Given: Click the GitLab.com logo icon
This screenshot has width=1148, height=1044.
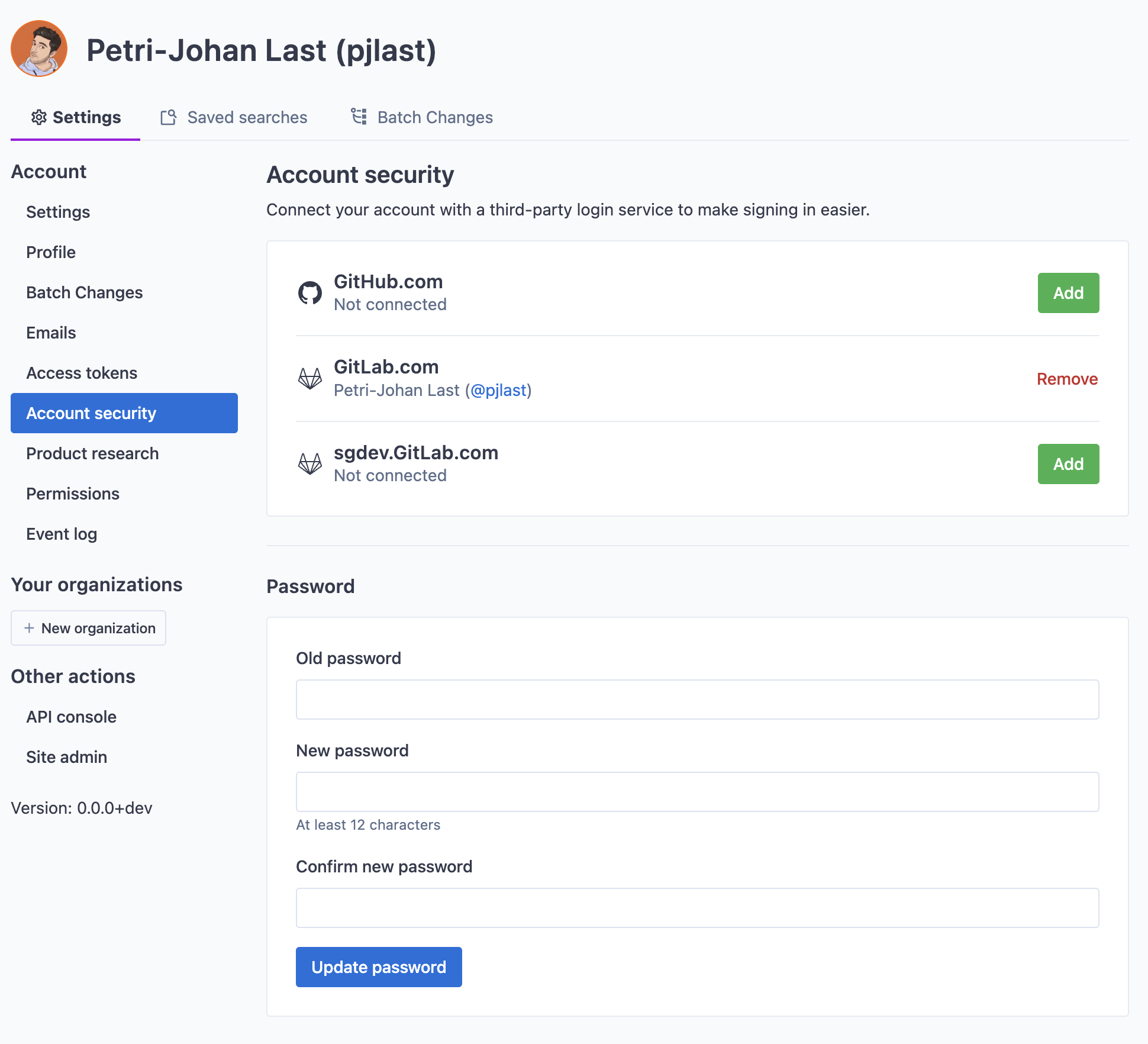Looking at the screenshot, I should pyautogui.click(x=309, y=378).
